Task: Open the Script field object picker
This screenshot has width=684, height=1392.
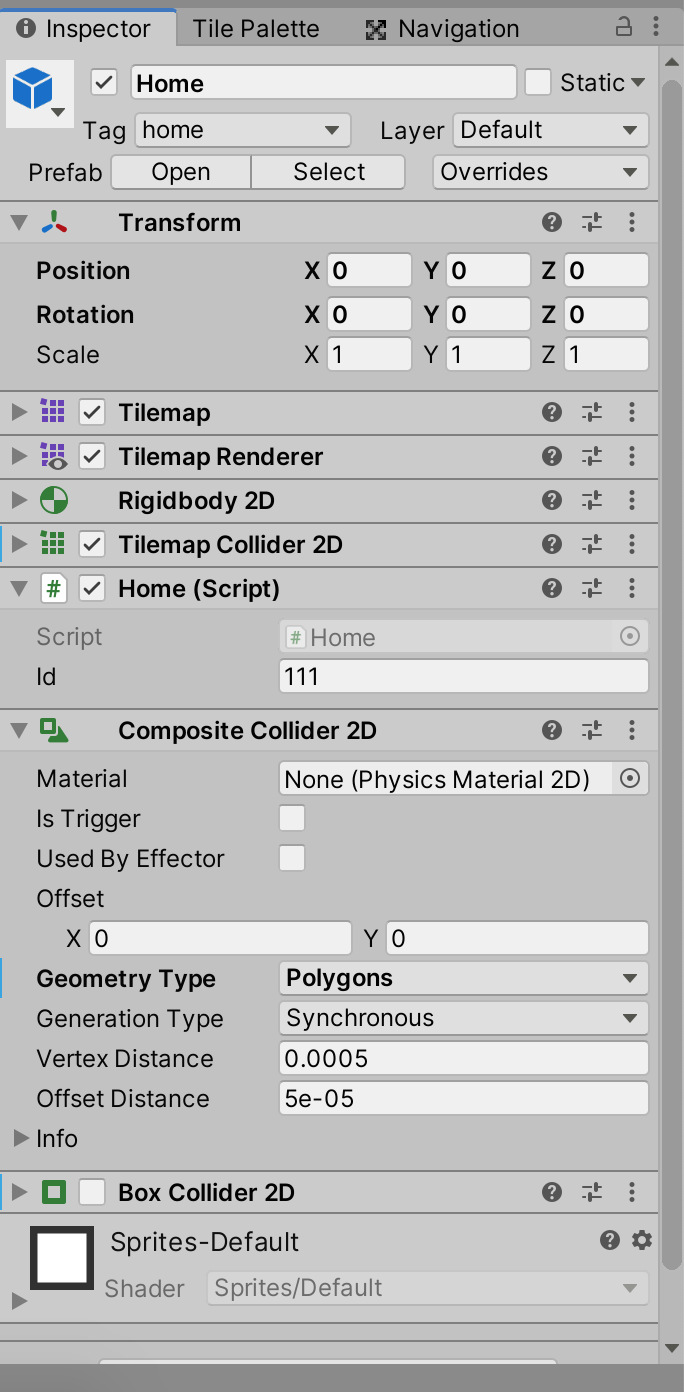Action: coord(630,637)
